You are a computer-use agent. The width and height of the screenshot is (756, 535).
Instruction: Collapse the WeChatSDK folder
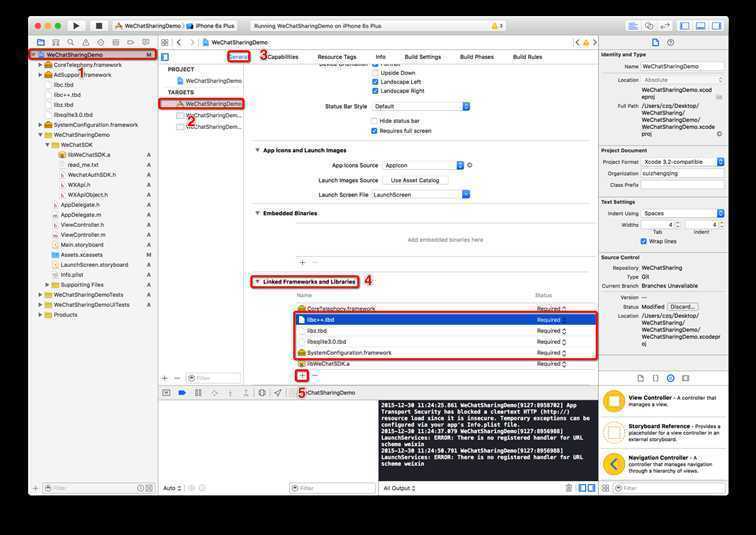[x=47, y=145]
